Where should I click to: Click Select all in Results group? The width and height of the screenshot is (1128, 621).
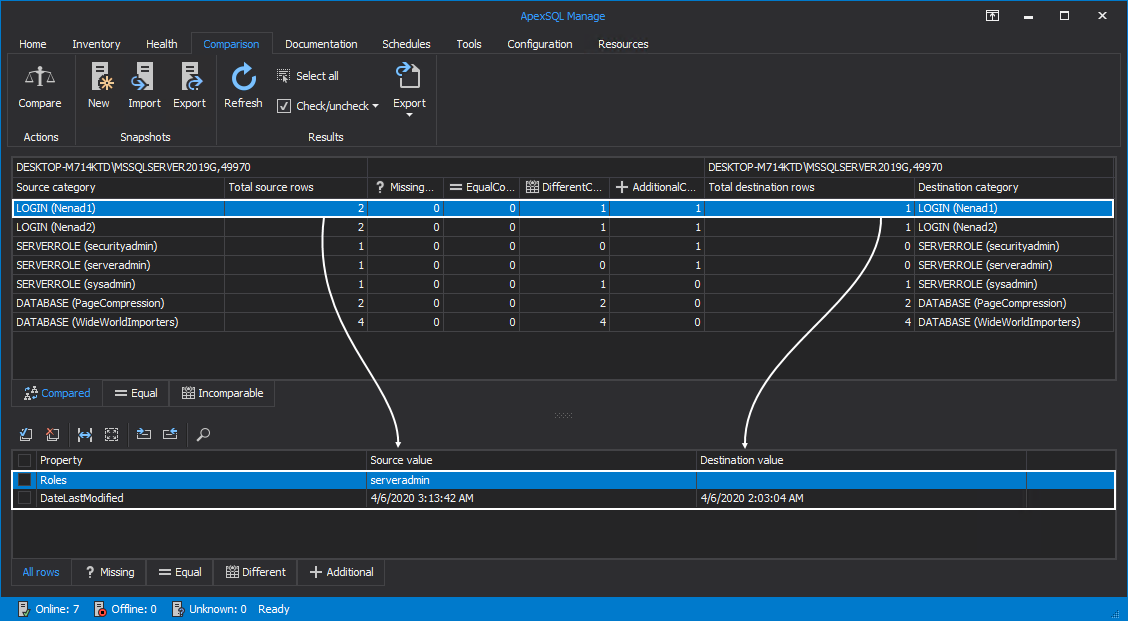click(308, 76)
